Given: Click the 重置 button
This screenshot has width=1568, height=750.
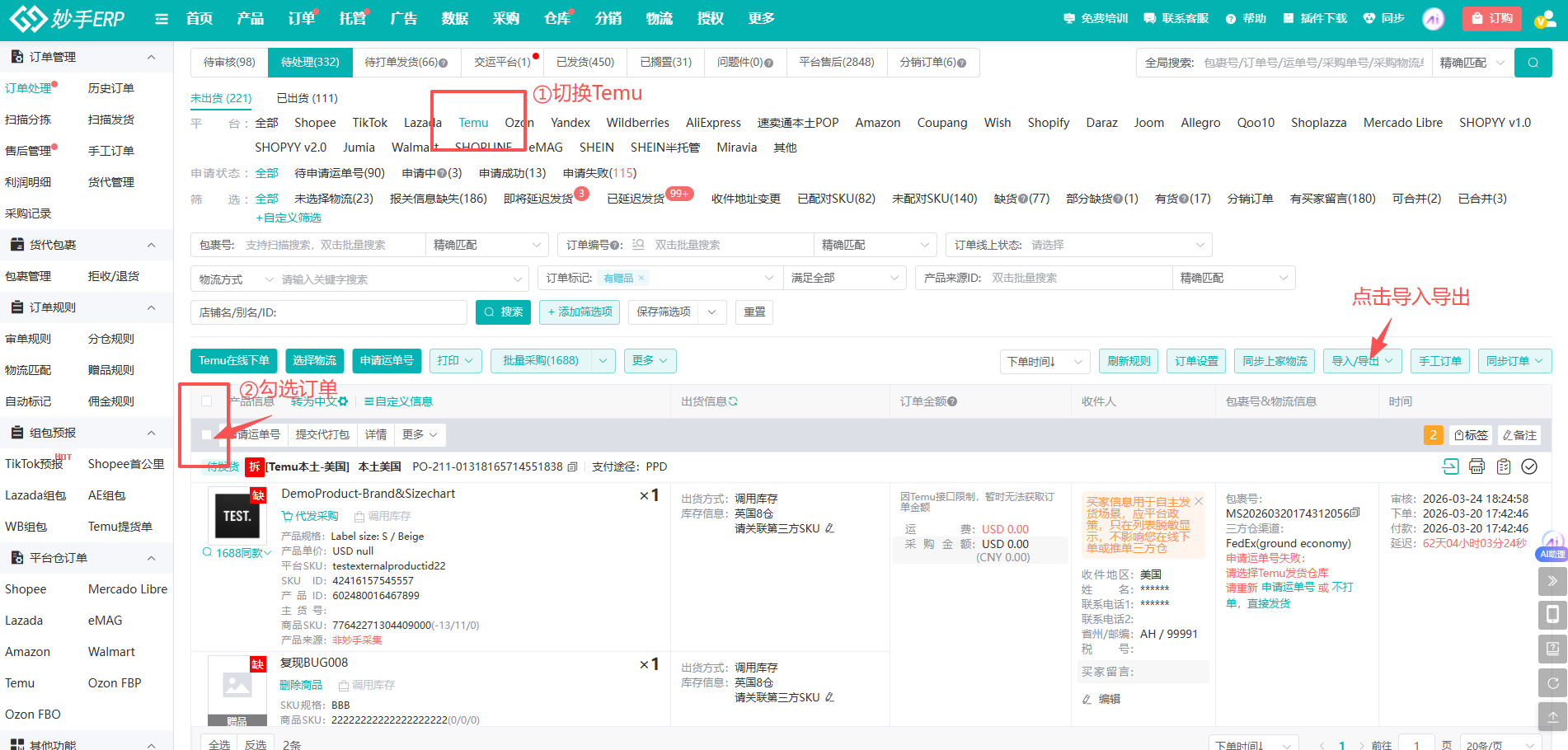Looking at the screenshot, I should coord(754,312).
